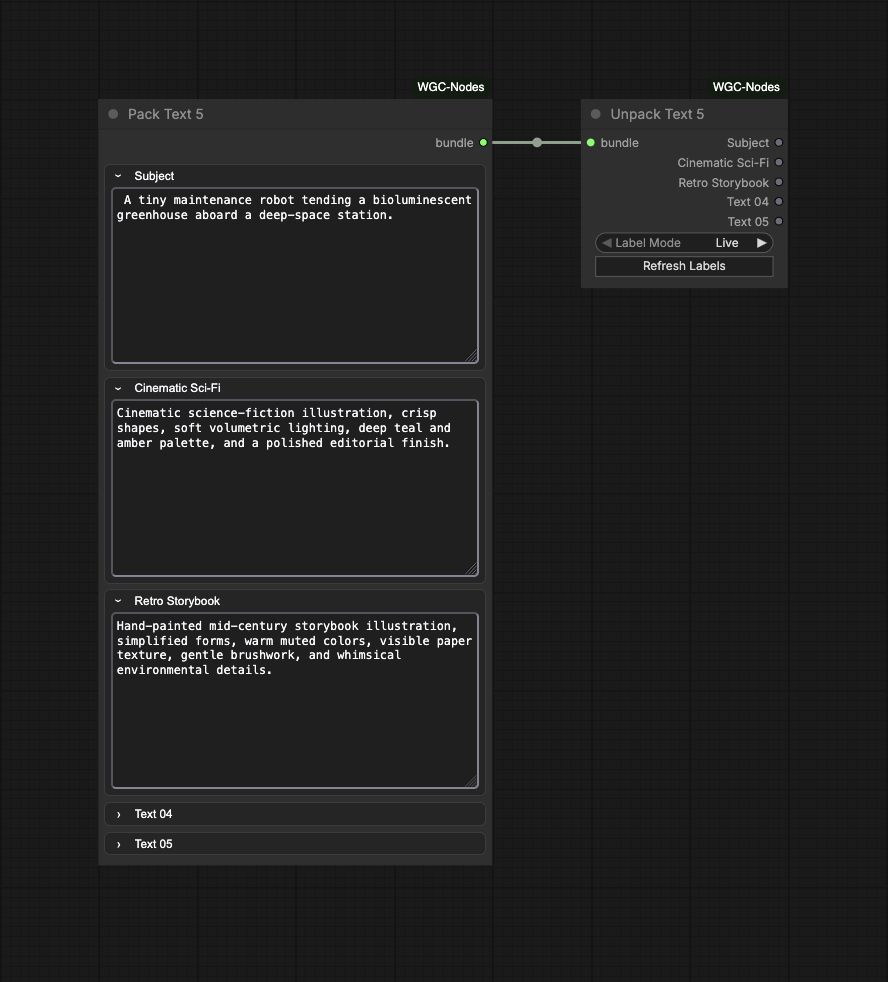
Task: Click the Retro Storybook section header label
Action: point(177,601)
